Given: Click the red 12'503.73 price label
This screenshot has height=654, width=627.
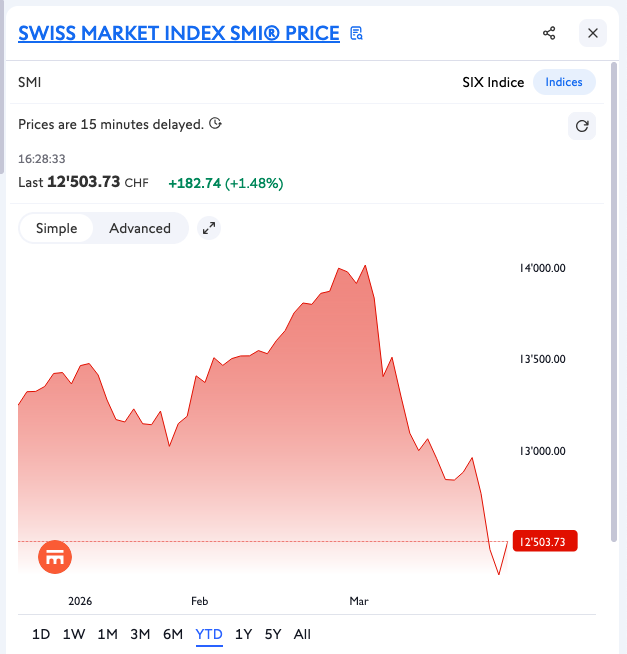Looking at the screenshot, I should 545,541.
